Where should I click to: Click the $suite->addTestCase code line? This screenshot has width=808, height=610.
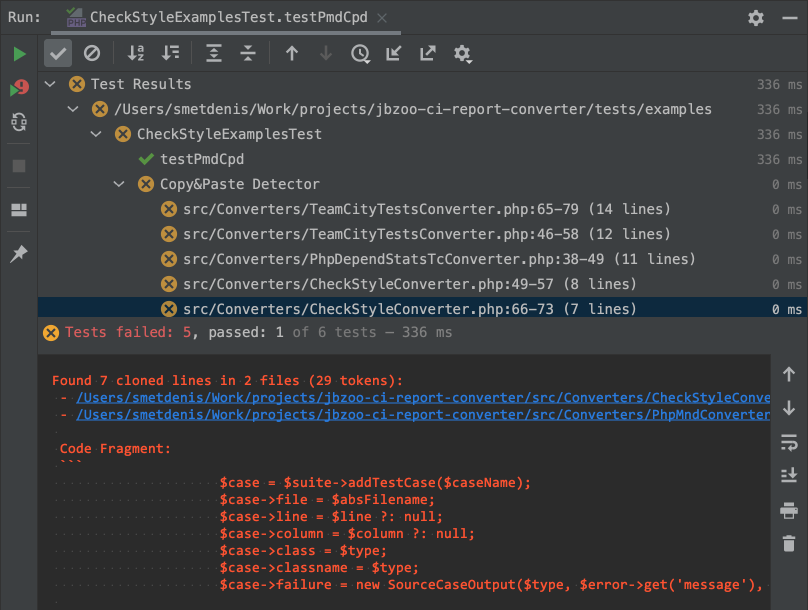pos(375,483)
